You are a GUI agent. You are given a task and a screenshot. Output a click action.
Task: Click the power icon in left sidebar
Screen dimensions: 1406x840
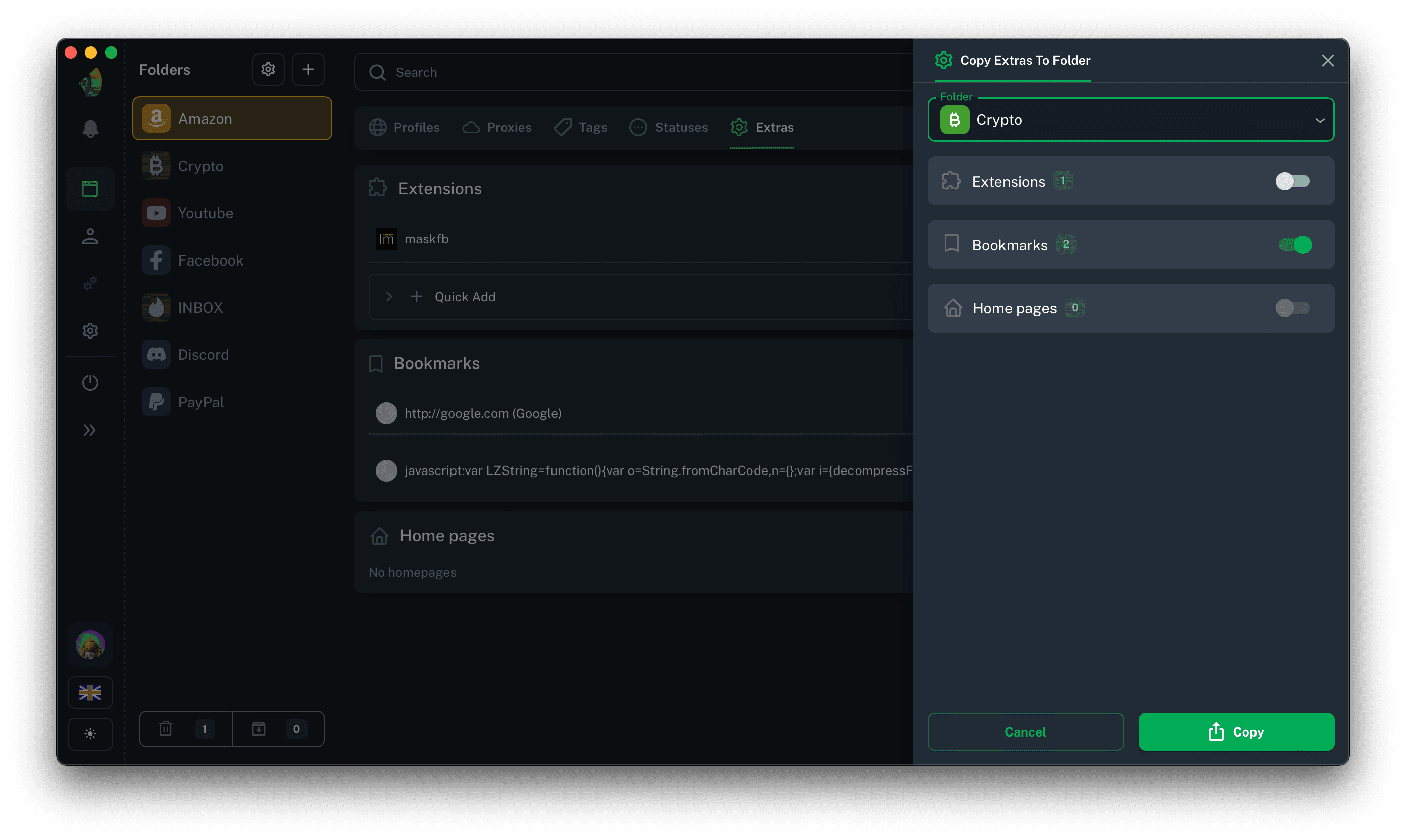pyautogui.click(x=90, y=383)
